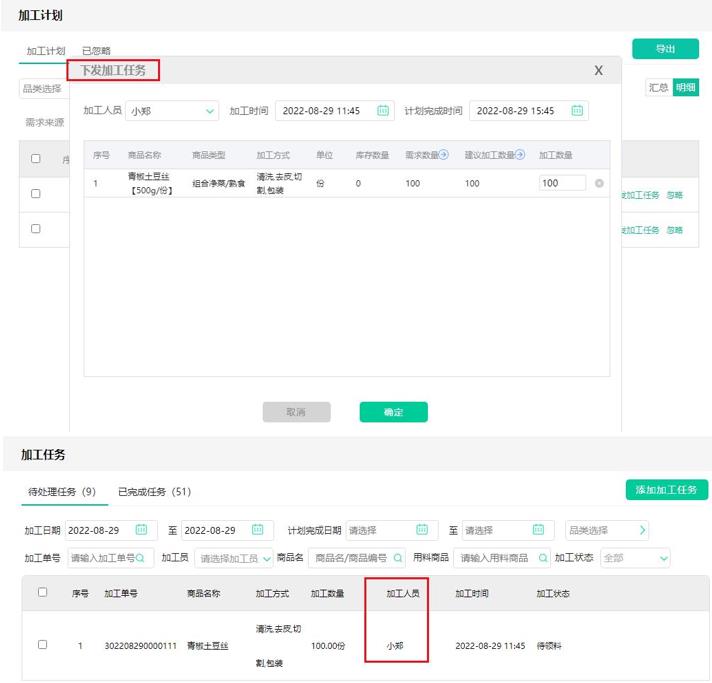Switch to the 已完成任务 (51) tab

tap(153, 491)
